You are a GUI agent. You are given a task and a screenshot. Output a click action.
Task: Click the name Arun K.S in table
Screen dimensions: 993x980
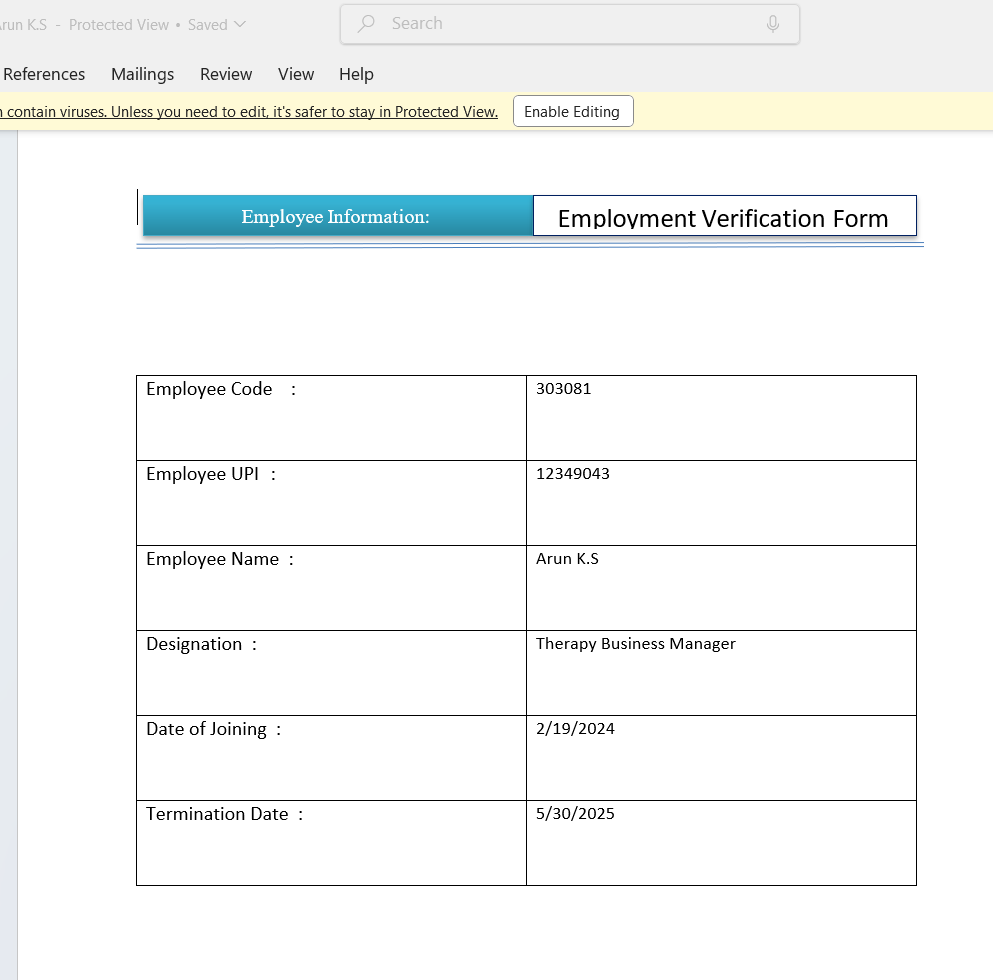(567, 559)
